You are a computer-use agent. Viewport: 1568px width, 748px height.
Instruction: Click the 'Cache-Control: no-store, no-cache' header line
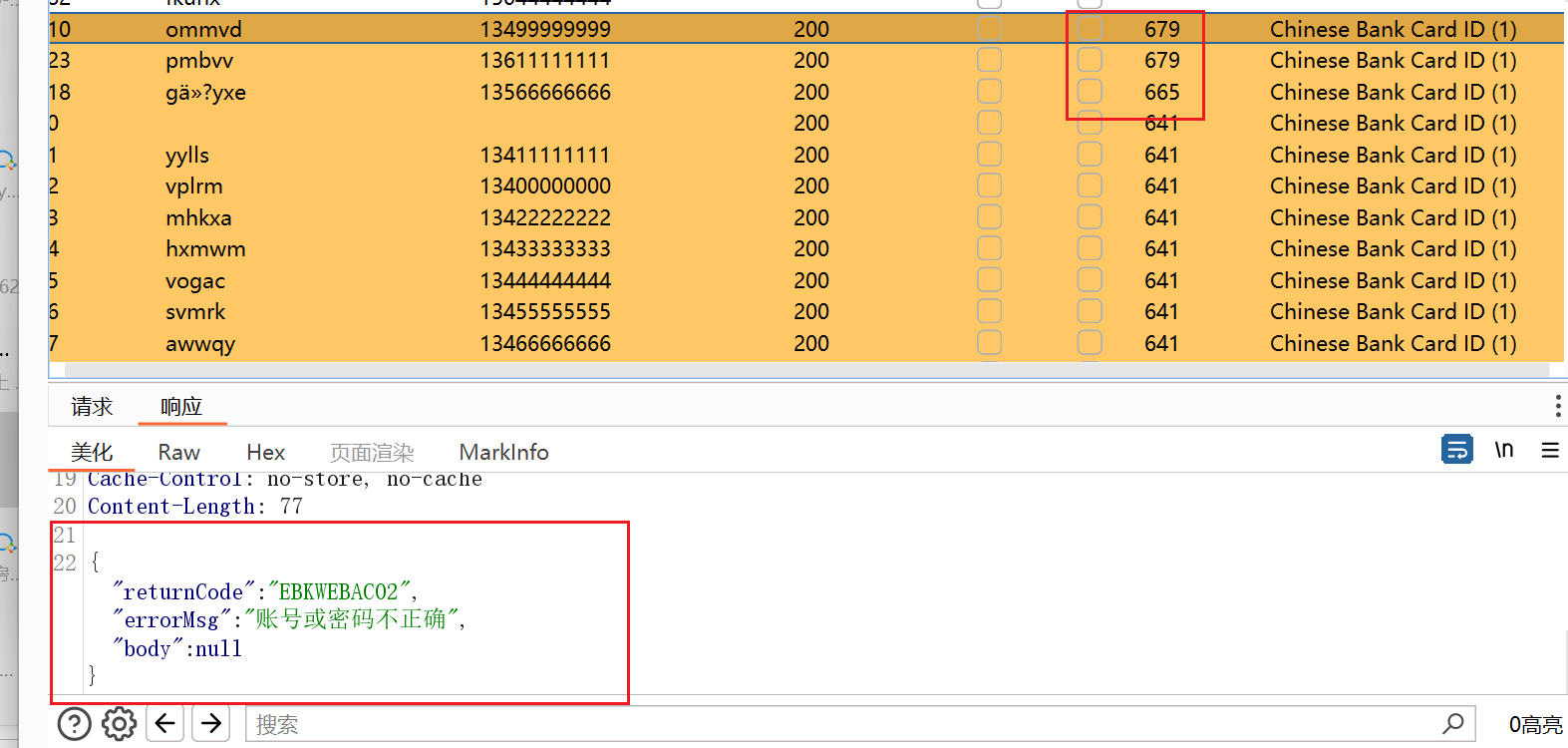pyautogui.click(x=285, y=480)
